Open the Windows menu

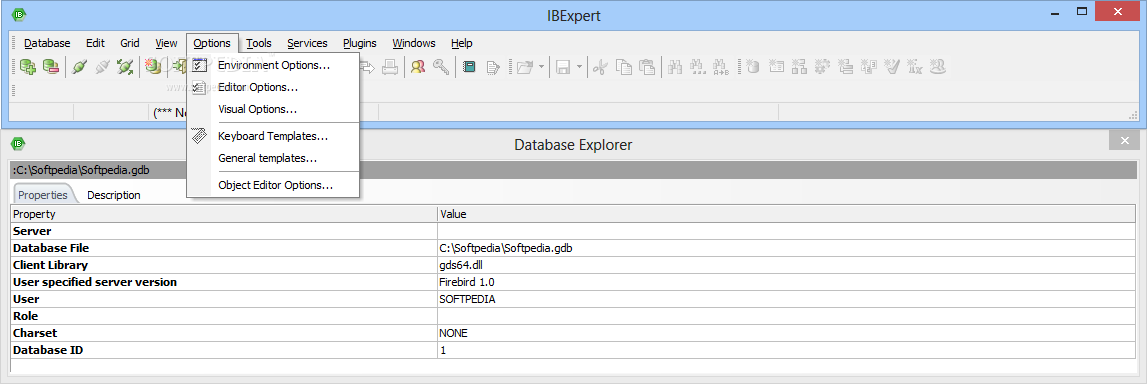point(414,43)
